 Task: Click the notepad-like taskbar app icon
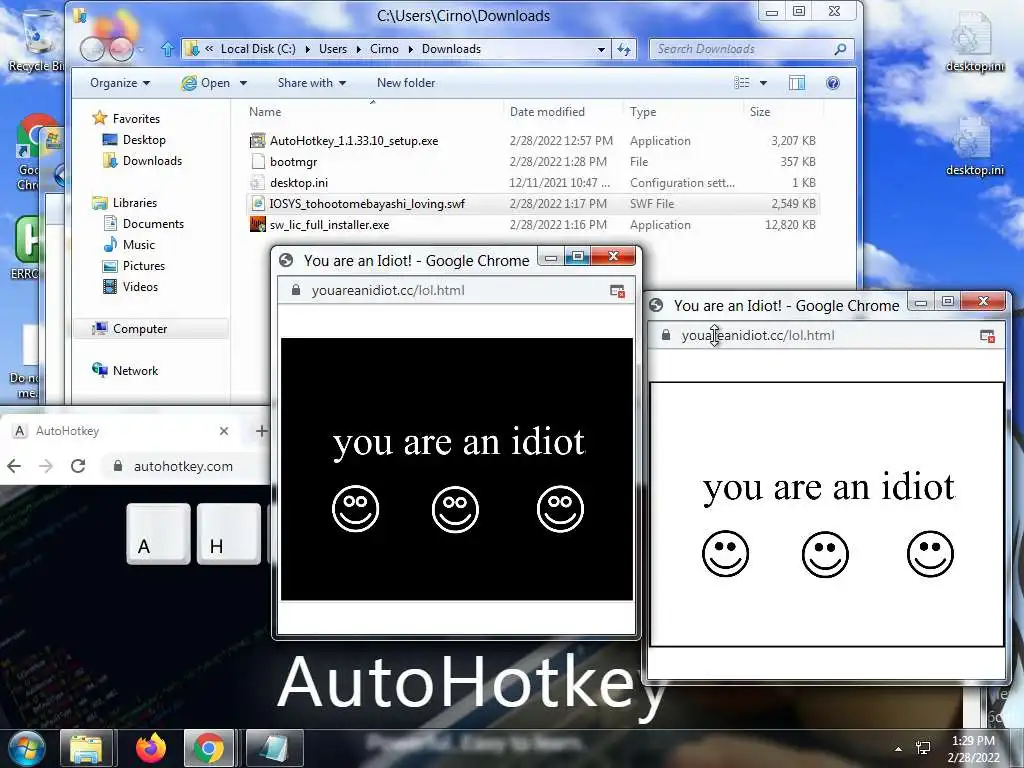point(274,748)
